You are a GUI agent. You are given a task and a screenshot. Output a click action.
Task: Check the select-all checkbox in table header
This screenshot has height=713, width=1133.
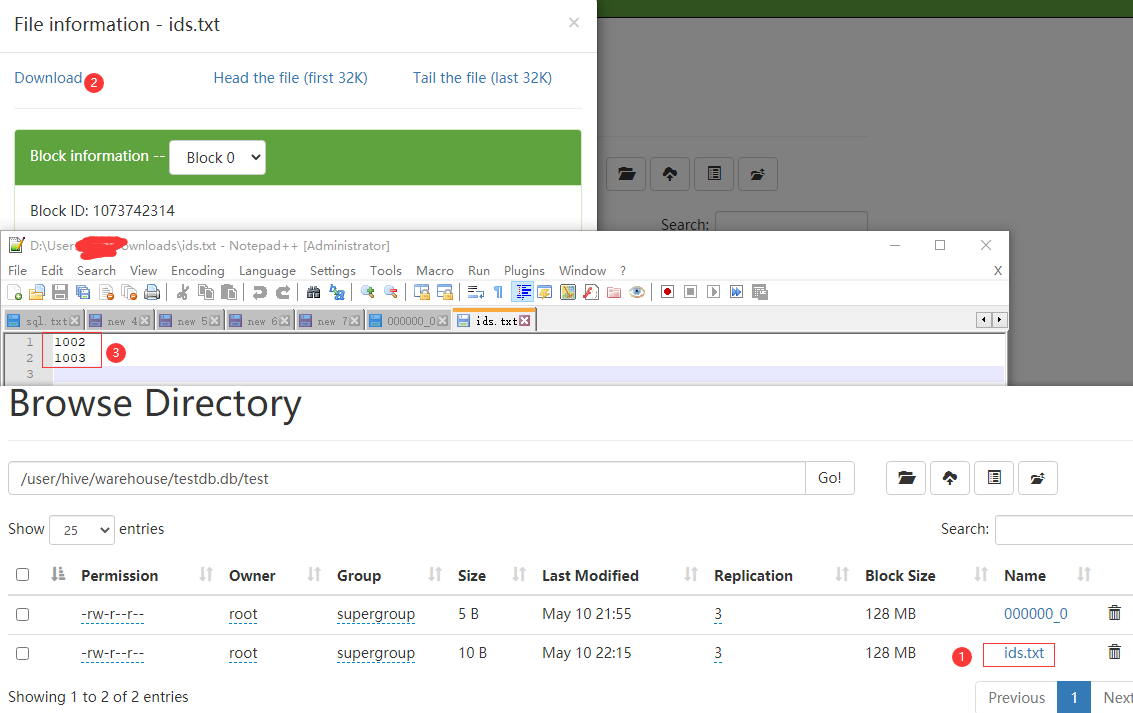point(22,575)
